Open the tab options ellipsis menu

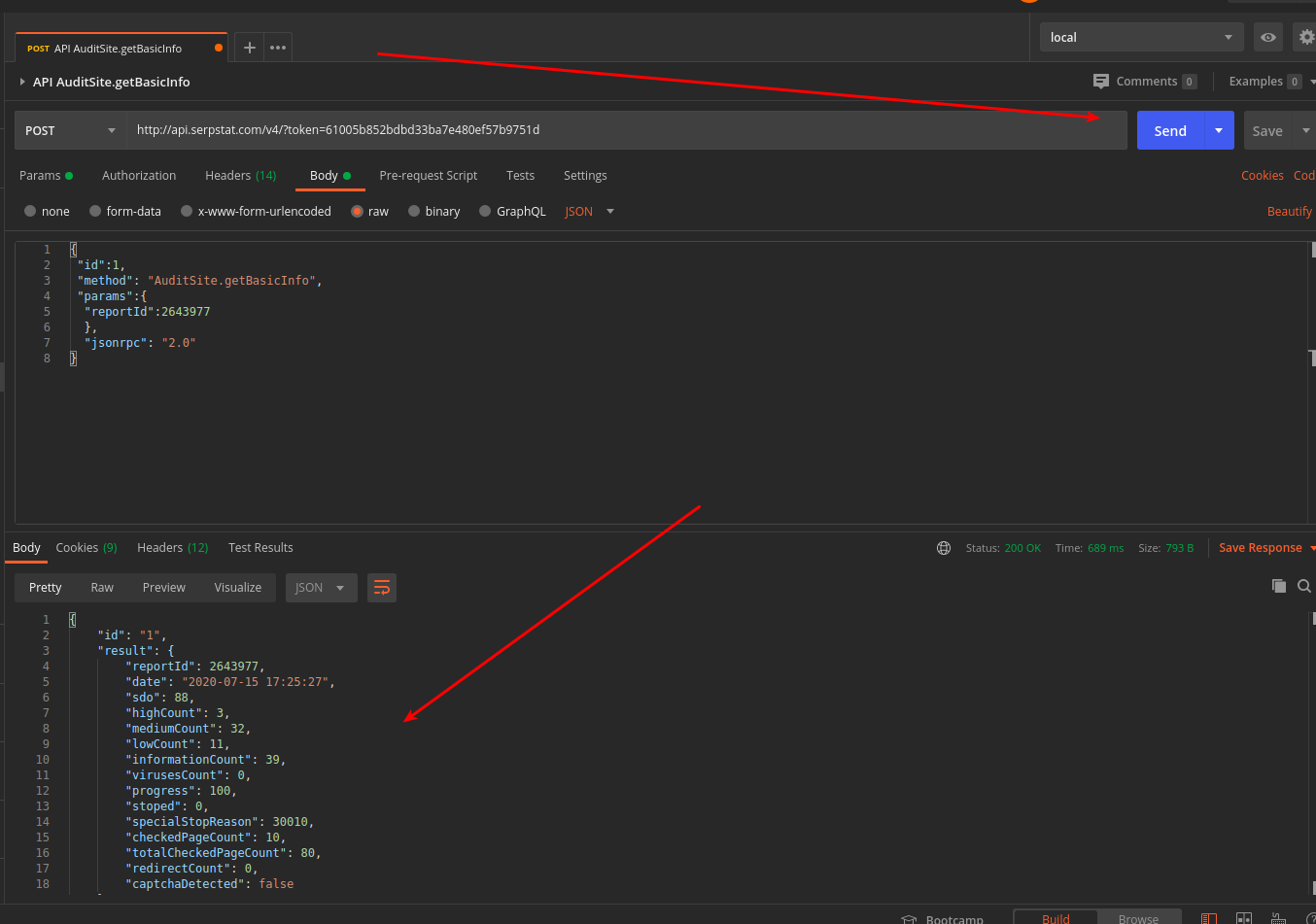tap(278, 48)
